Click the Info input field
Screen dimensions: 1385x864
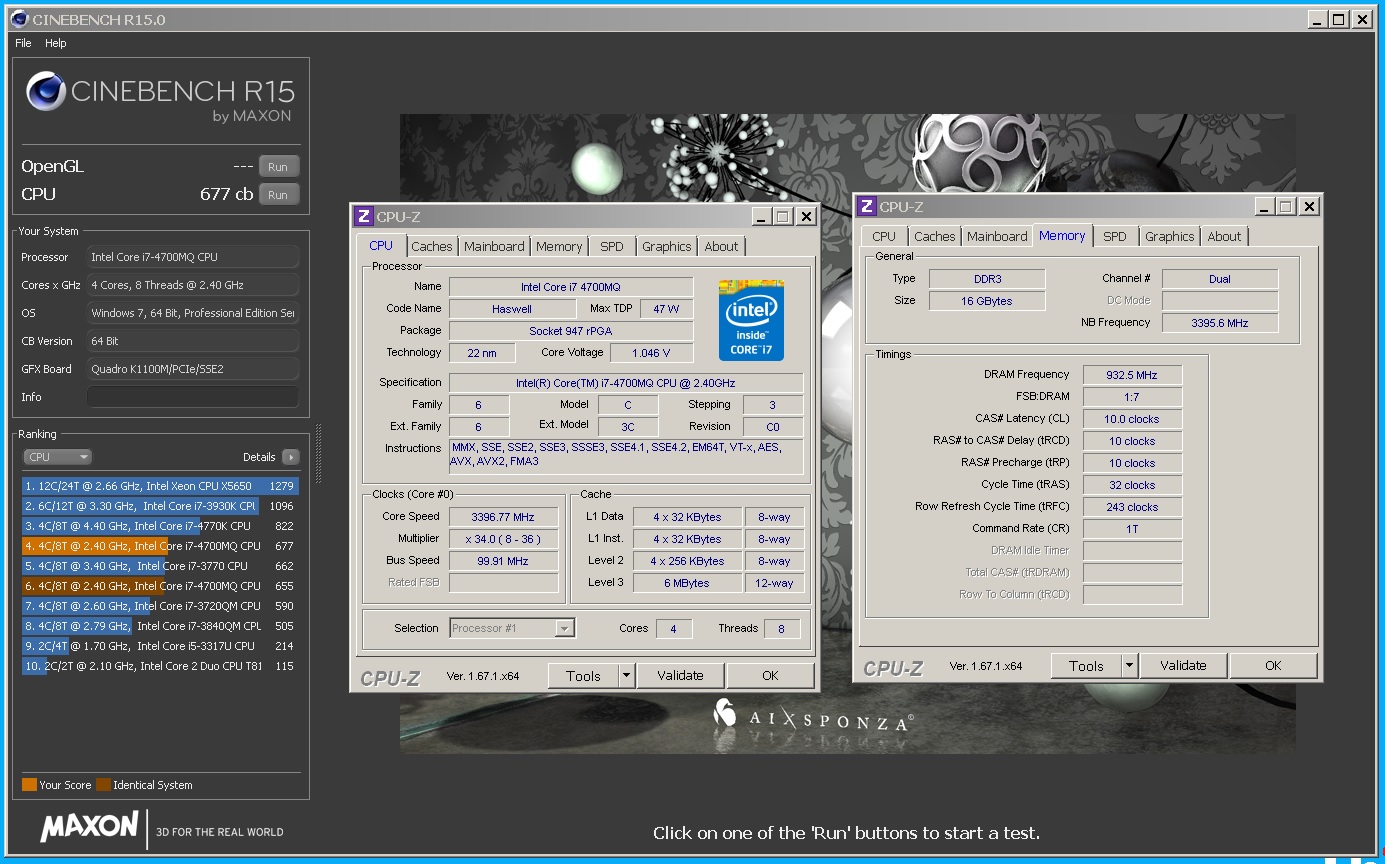[x=193, y=397]
